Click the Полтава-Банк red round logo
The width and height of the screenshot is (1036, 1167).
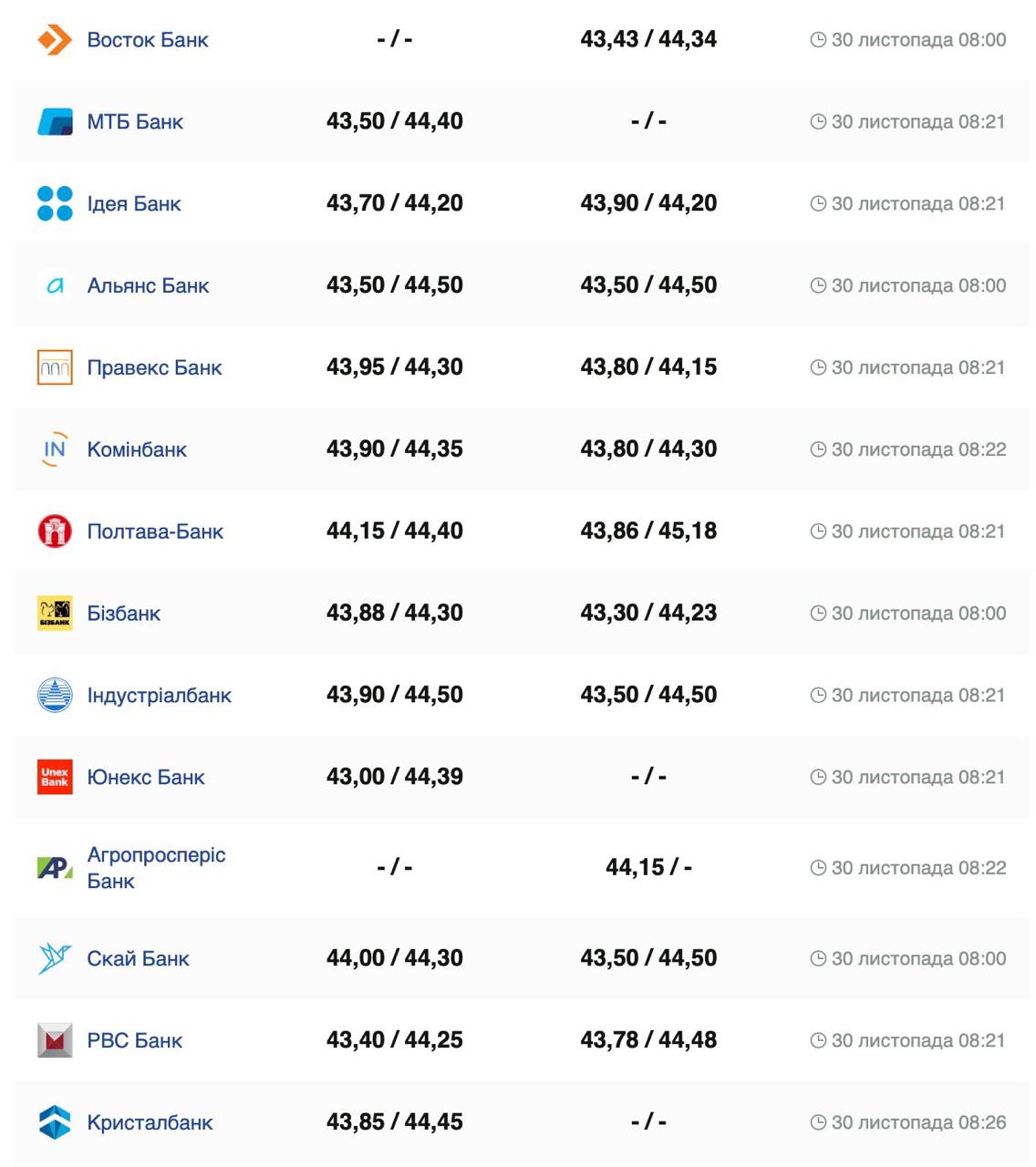[x=55, y=532]
